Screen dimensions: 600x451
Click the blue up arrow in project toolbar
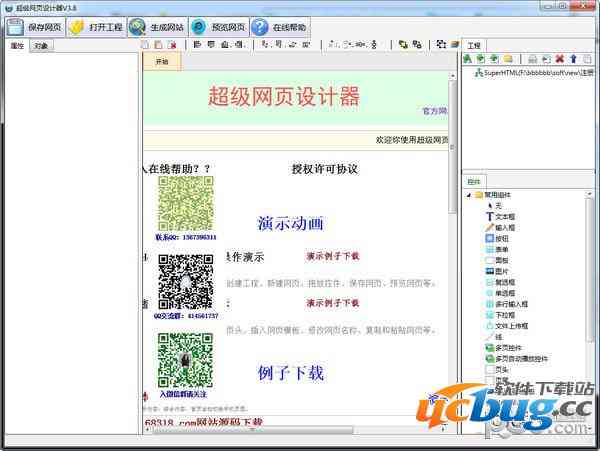tap(573, 59)
